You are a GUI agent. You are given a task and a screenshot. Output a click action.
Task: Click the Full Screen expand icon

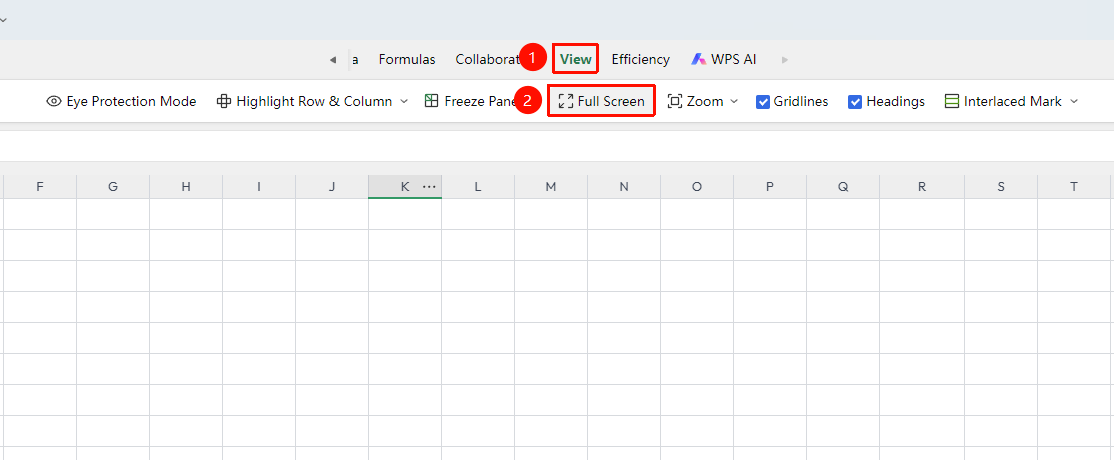(x=566, y=102)
